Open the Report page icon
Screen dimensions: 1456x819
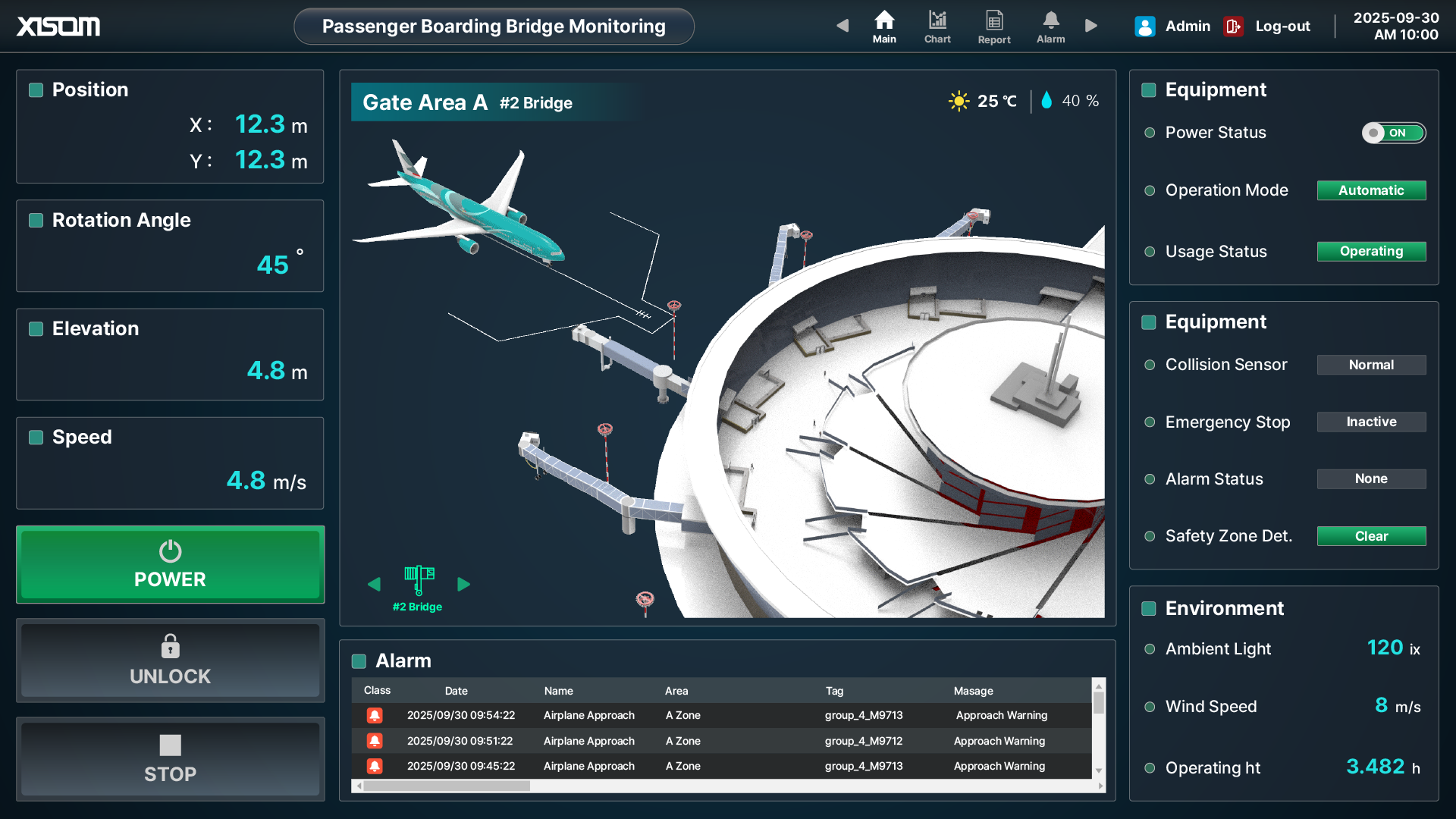(x=993, y=20)
